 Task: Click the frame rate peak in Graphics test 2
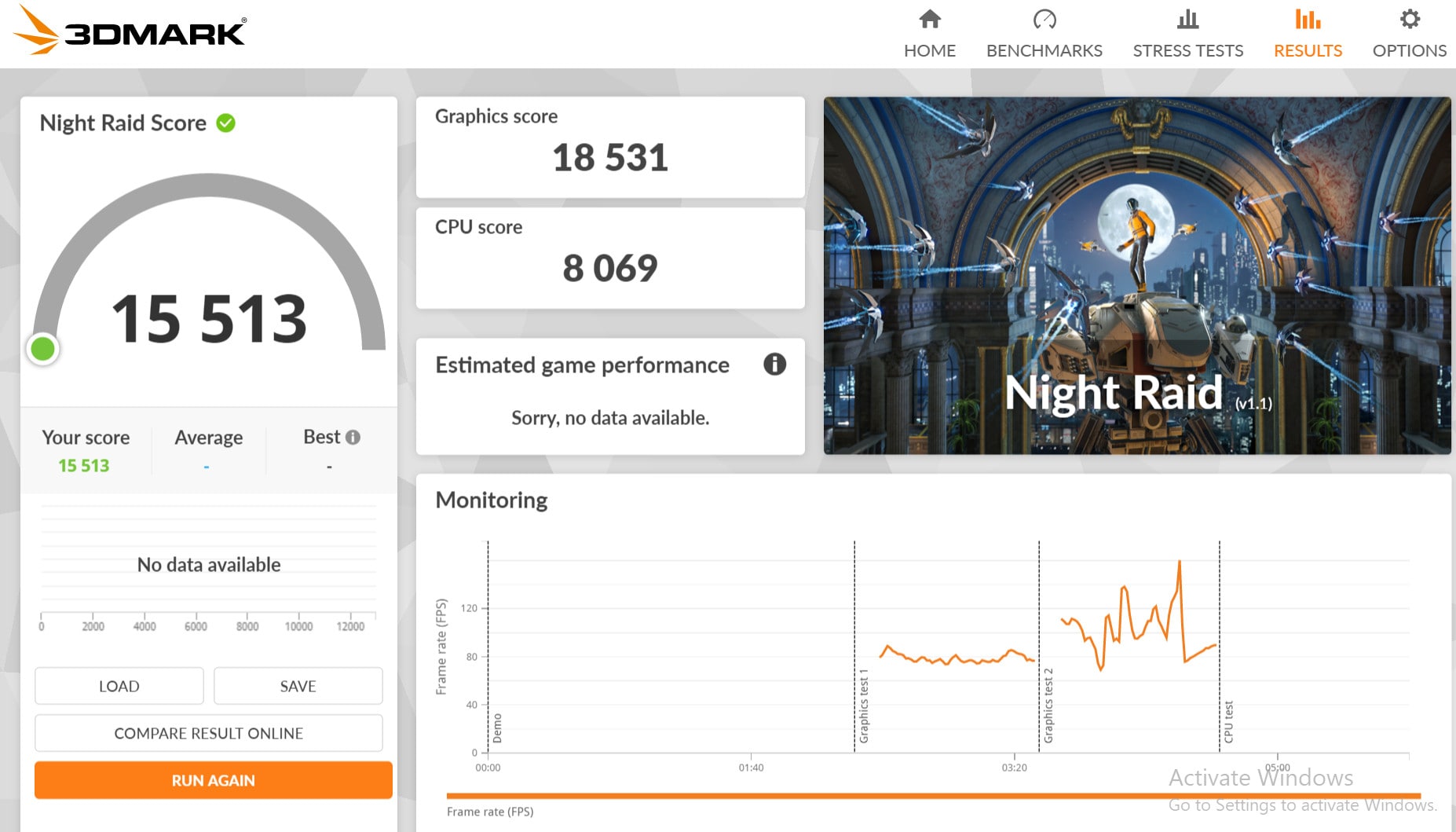(x=1180, y=563)
